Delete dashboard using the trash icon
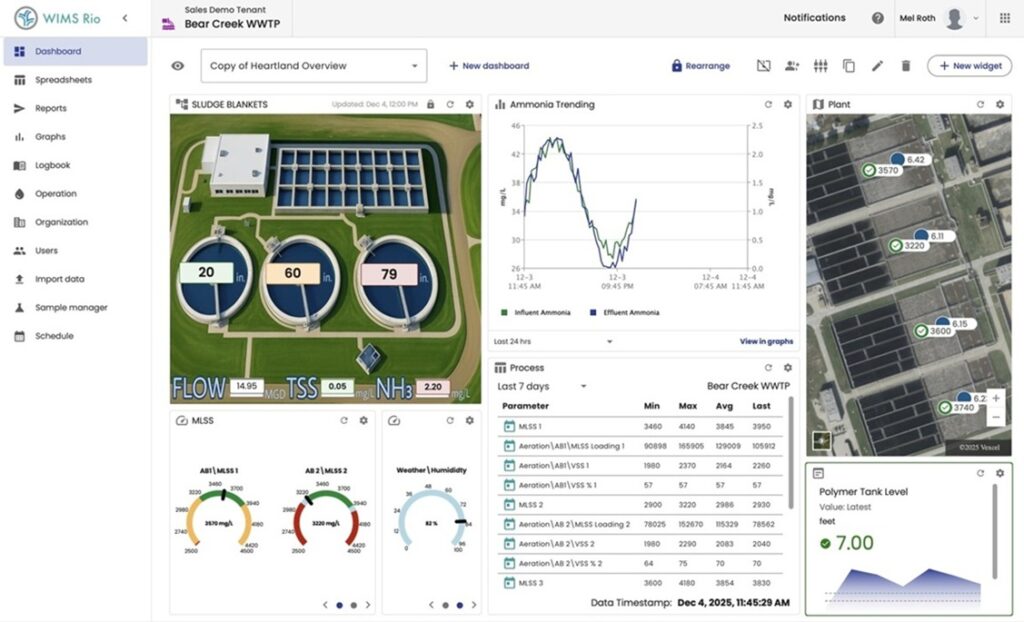 click(905, 66)
